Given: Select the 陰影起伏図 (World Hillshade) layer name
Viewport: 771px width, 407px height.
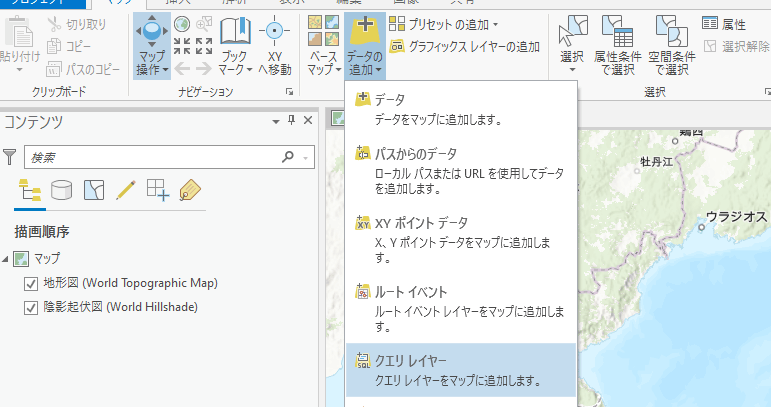Looking at the screenshot, I should pyautogui.click(x=120, y=307).
